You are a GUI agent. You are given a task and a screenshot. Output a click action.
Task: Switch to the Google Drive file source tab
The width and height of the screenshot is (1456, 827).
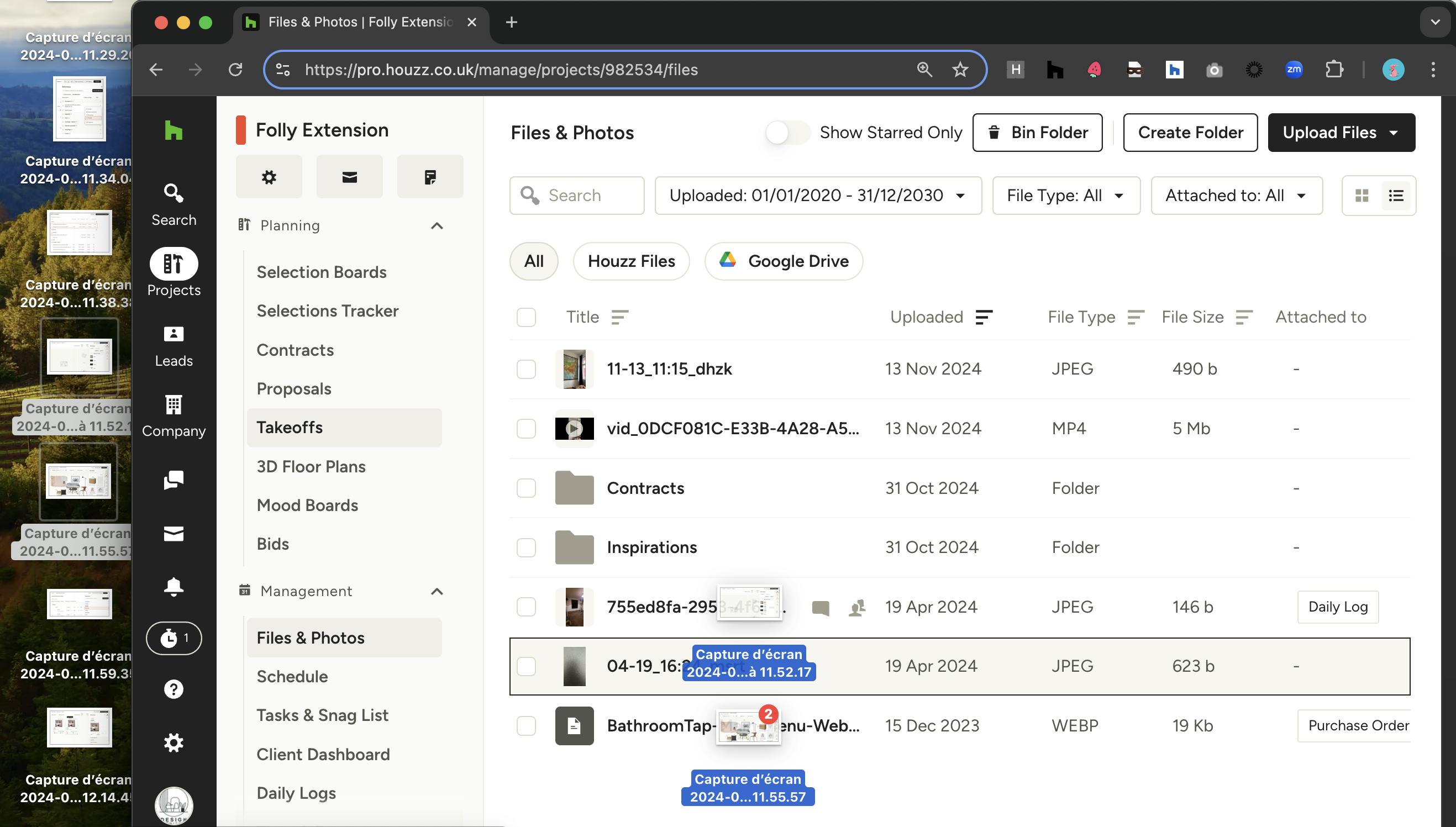tap(784, 261)
